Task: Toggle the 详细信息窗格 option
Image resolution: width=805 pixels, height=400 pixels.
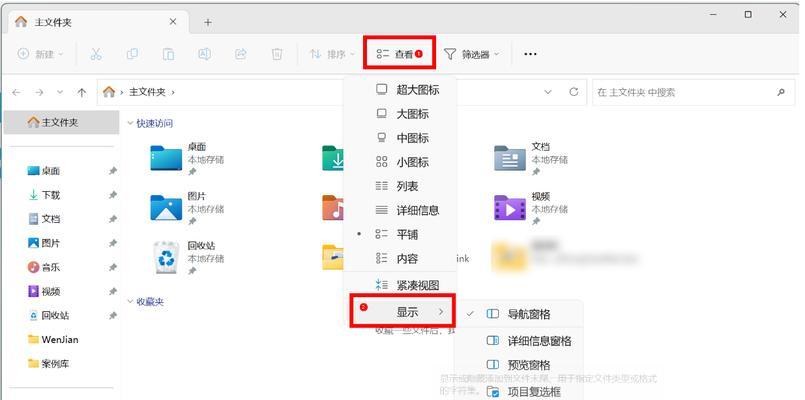Action: [519, 341]
